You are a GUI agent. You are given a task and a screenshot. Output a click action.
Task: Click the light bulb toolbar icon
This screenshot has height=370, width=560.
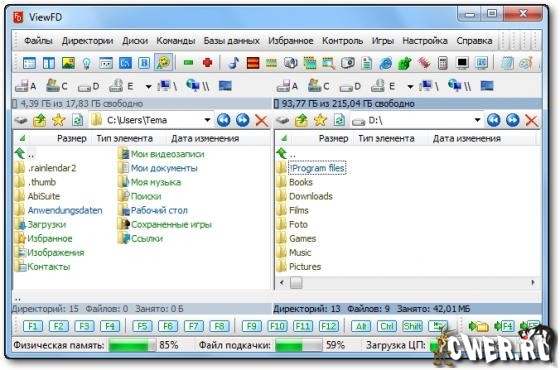[86, 63]
